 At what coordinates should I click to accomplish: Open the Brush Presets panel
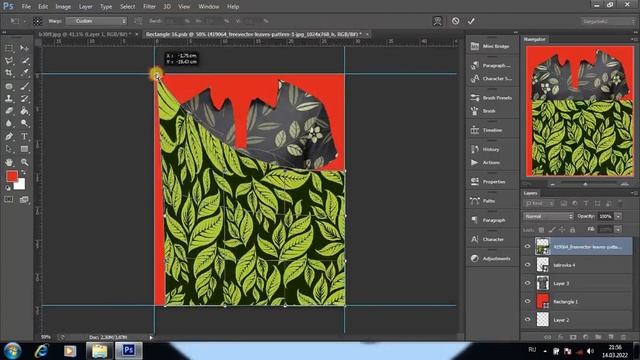pyautogui.click(x=492, y=98)
